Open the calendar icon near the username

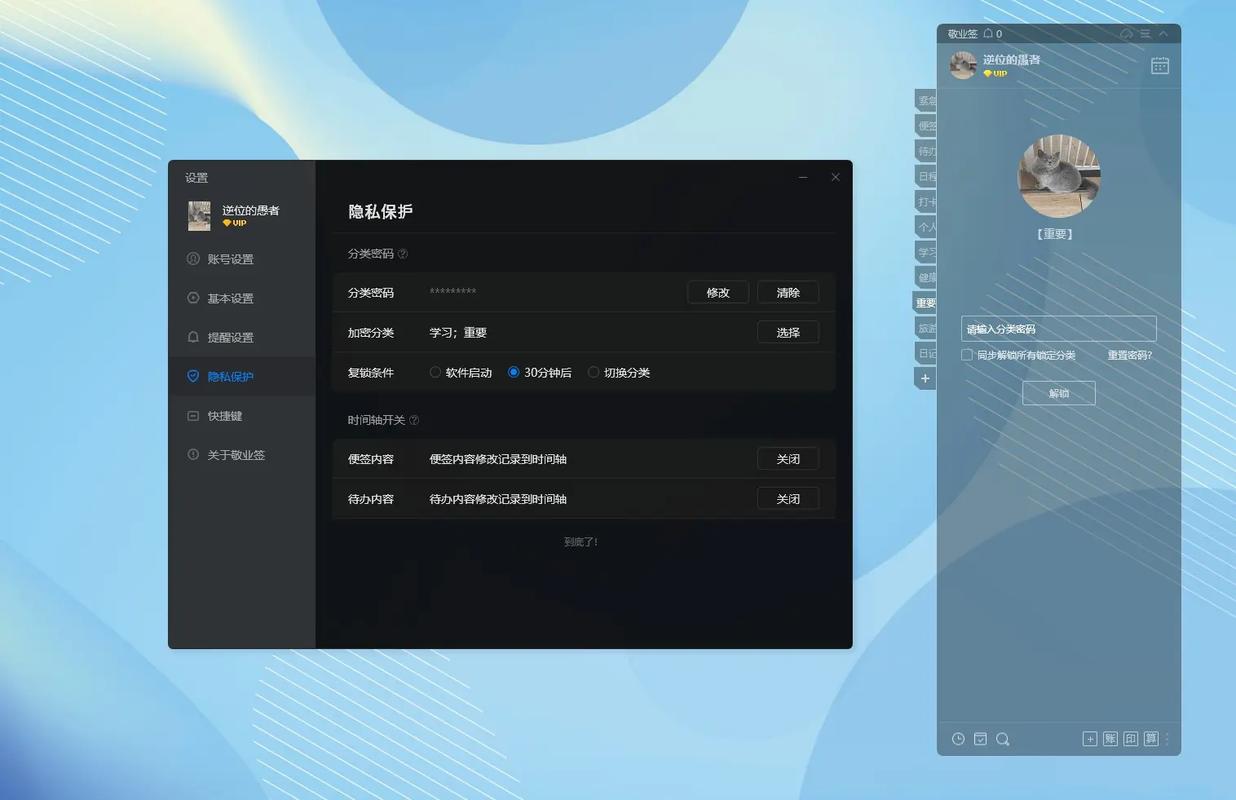1158,63
